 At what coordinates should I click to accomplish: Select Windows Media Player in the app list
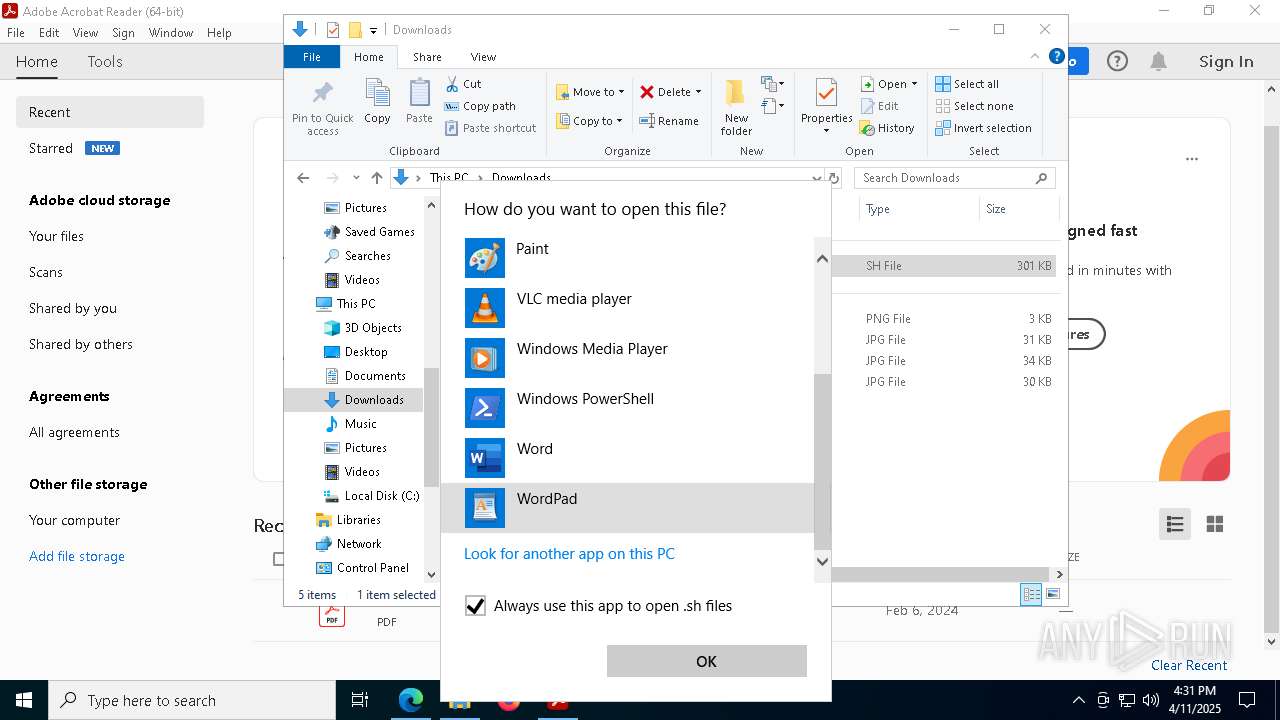[627, 358]
